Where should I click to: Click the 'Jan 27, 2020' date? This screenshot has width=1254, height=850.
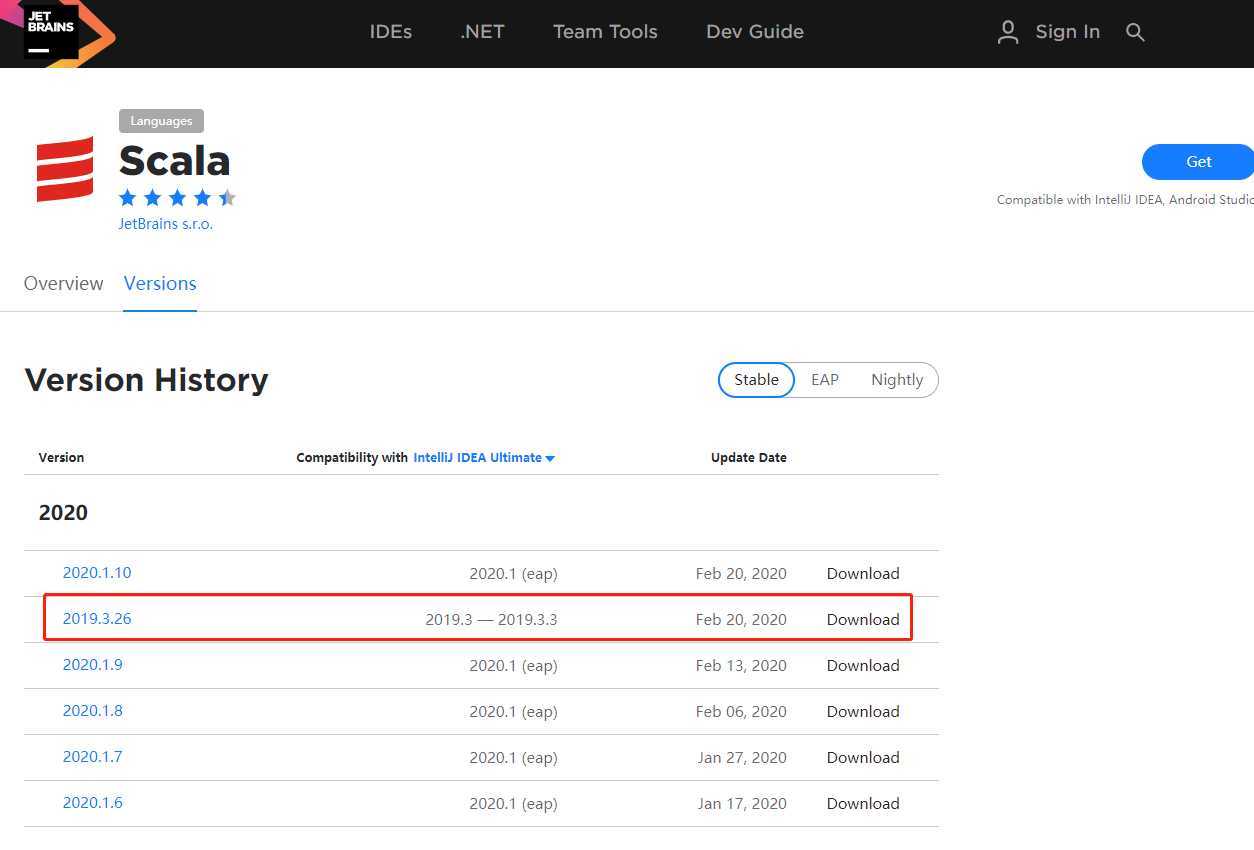(x=742, y=758)
